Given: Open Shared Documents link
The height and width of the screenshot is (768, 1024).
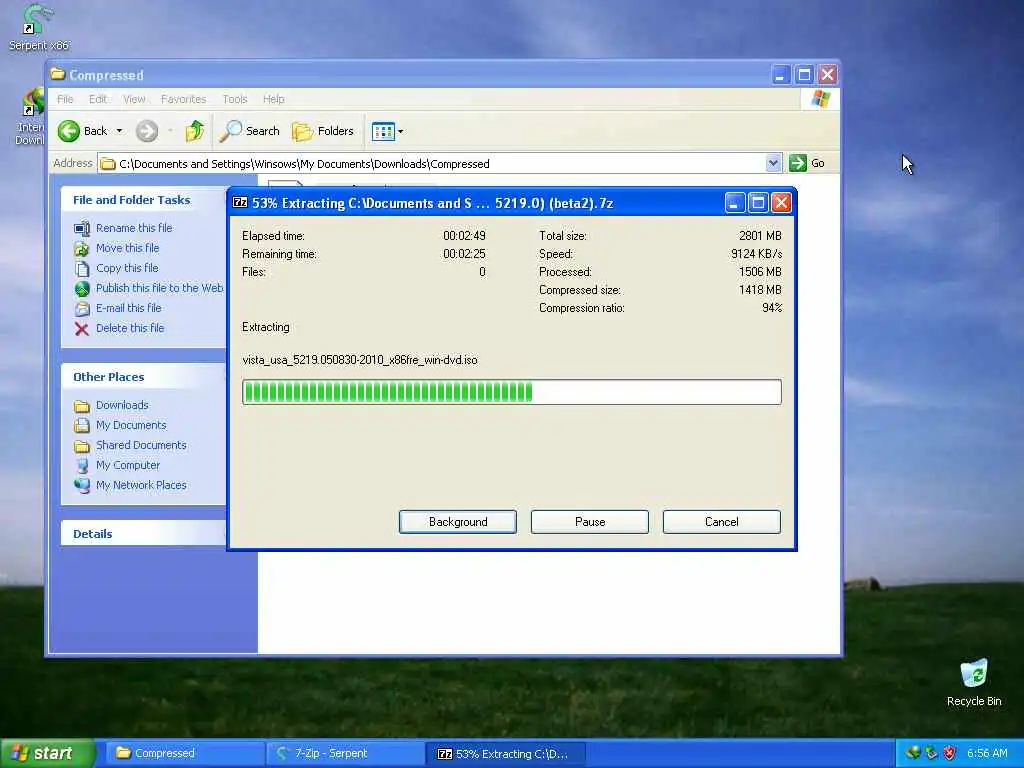Looking at the screenshot, I should tap(141, 445).
